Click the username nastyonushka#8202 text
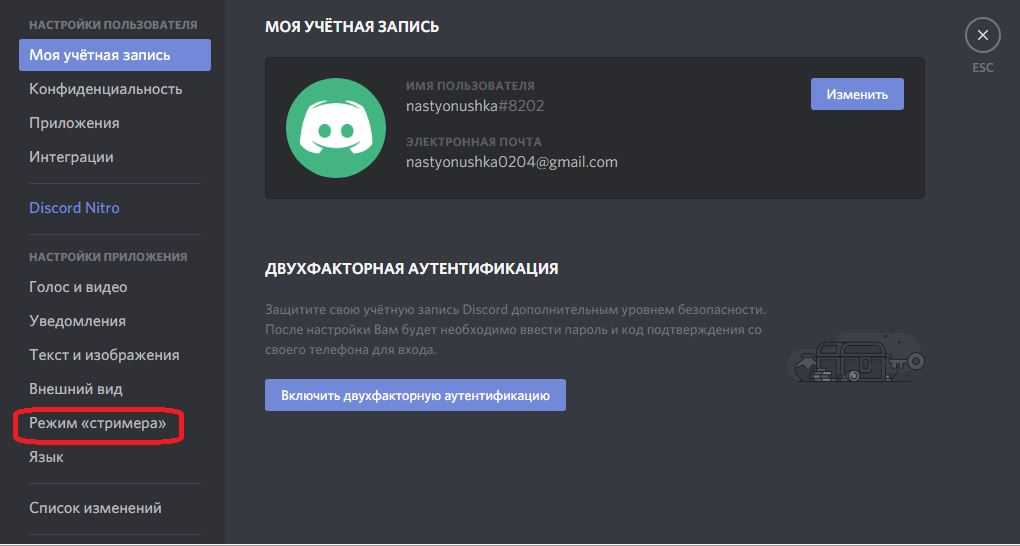This screenshot has height=546, width=1020. coord(475,105)
